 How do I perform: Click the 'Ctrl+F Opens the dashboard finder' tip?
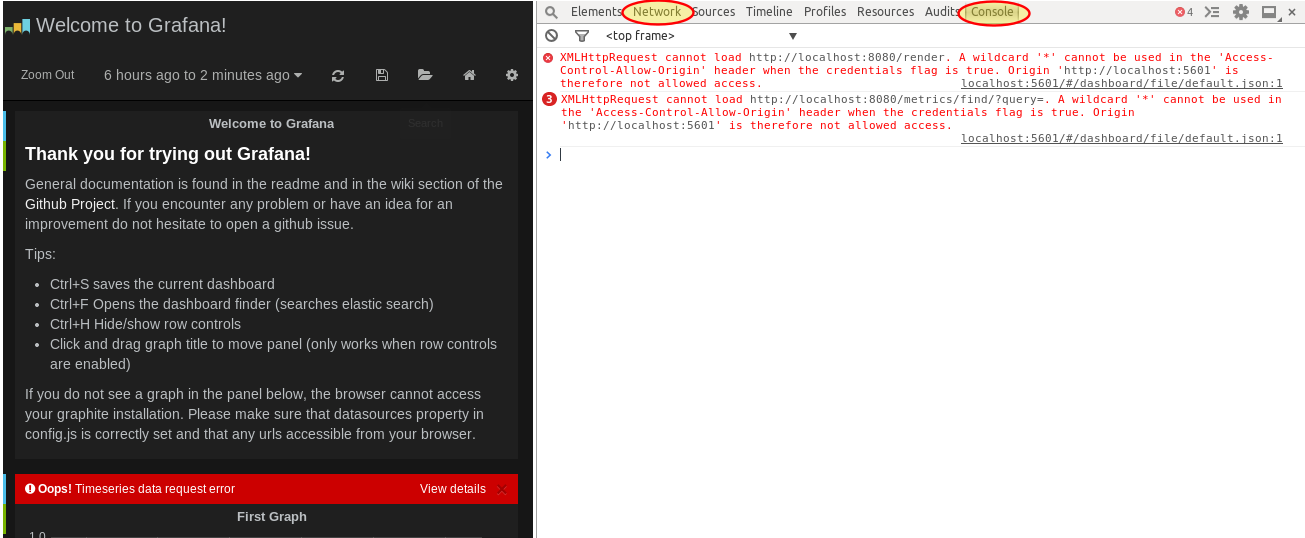[x=242, y=304]
